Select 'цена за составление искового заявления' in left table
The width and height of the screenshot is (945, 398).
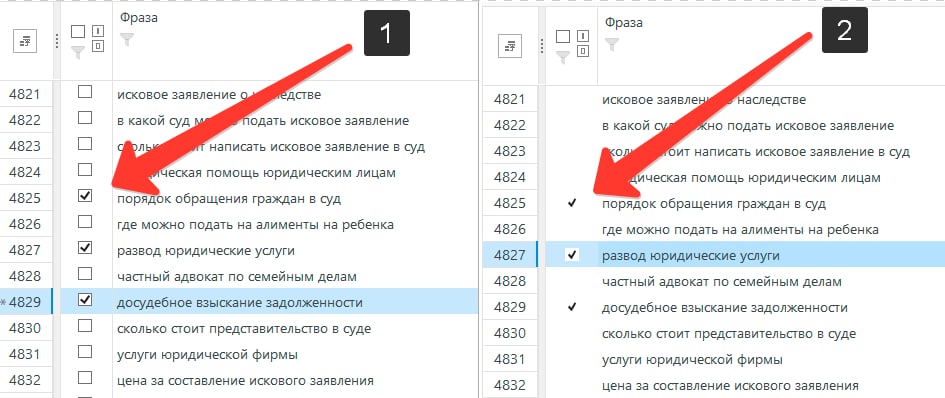245,381
